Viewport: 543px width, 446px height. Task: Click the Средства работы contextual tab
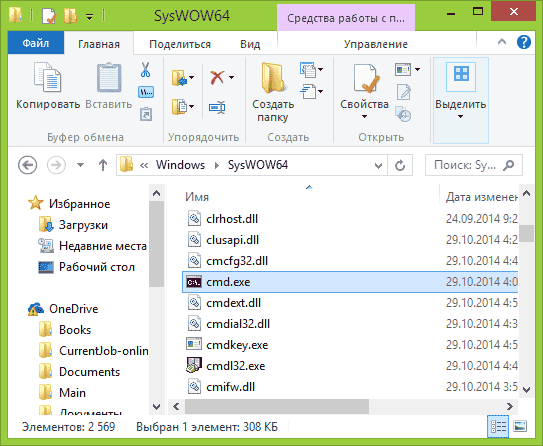(x=346, y=18)
